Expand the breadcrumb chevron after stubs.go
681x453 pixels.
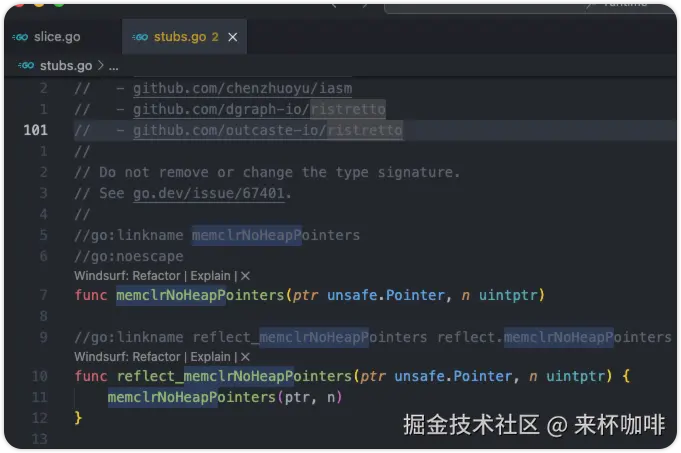(x=101, y=66)
